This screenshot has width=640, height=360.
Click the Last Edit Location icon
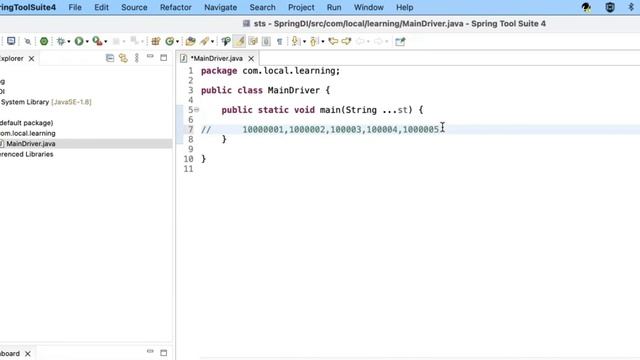pos(333,41)
